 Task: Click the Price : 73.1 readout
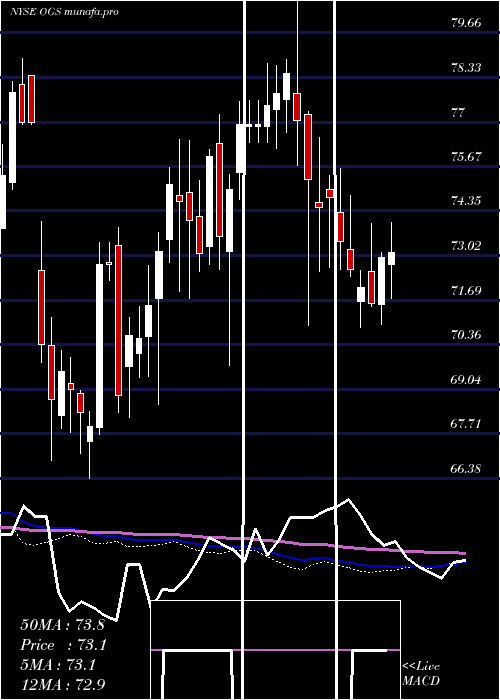[x=64, y=645]
